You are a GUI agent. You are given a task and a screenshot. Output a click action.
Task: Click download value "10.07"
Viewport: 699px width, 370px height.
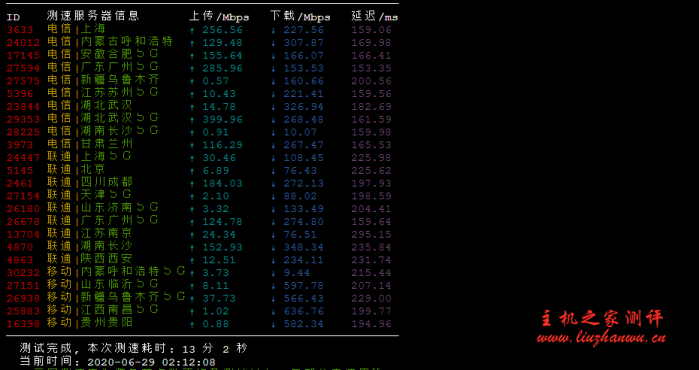tap(300, 132)
